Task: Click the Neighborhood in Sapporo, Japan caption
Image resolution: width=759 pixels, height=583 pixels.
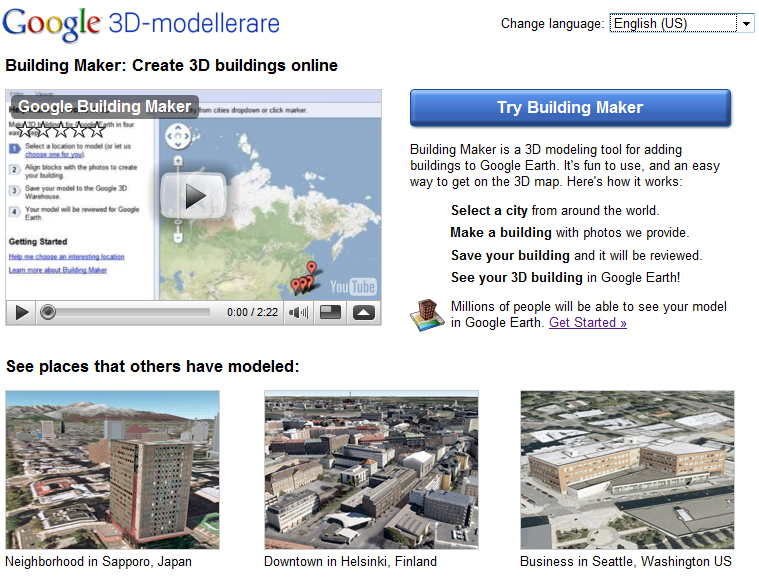Action: pyautogui.click(x=99, y=562)
